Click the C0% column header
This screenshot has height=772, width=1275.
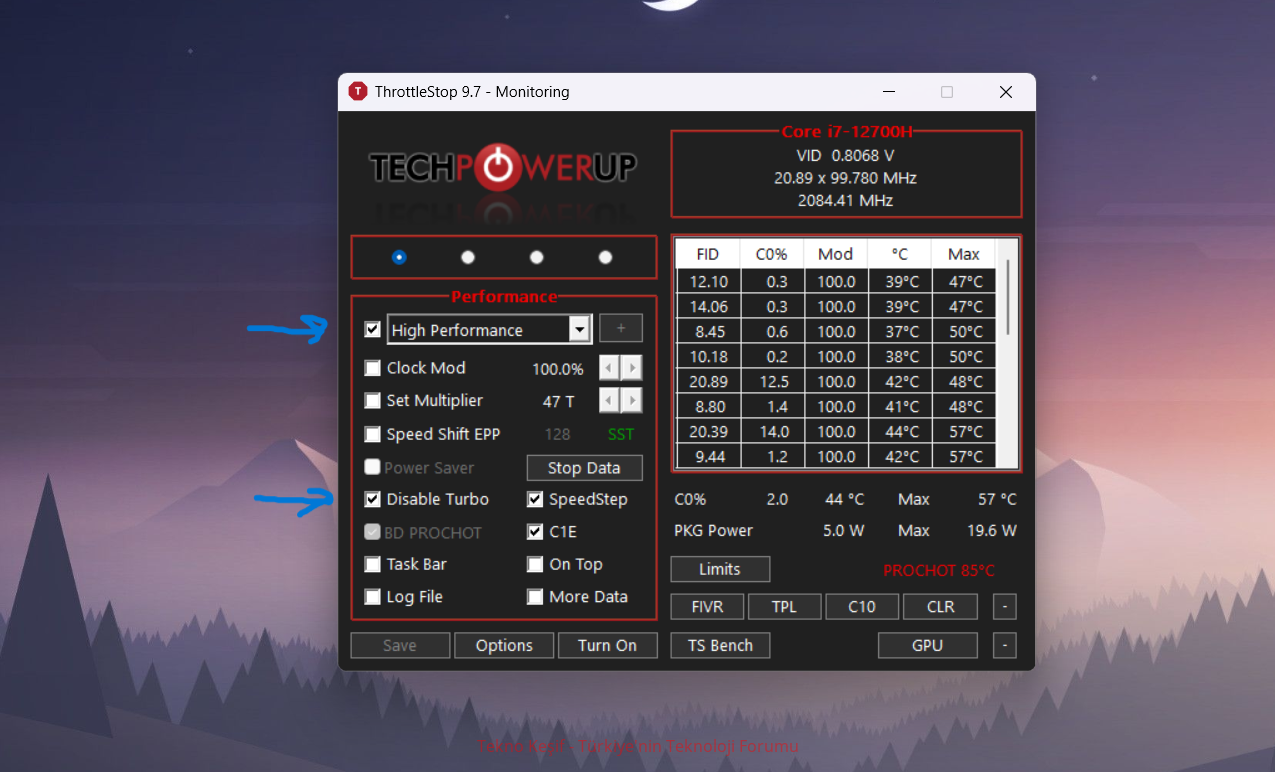(x=771, y=254)
